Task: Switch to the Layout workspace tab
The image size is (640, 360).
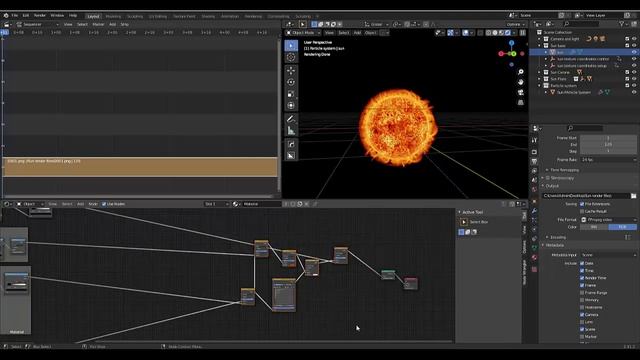Action: [93, 16]
